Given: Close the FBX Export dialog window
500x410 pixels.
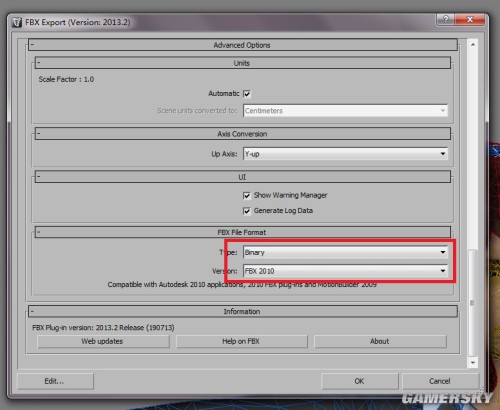Looking at the screenshot, I should pos(470,19).
